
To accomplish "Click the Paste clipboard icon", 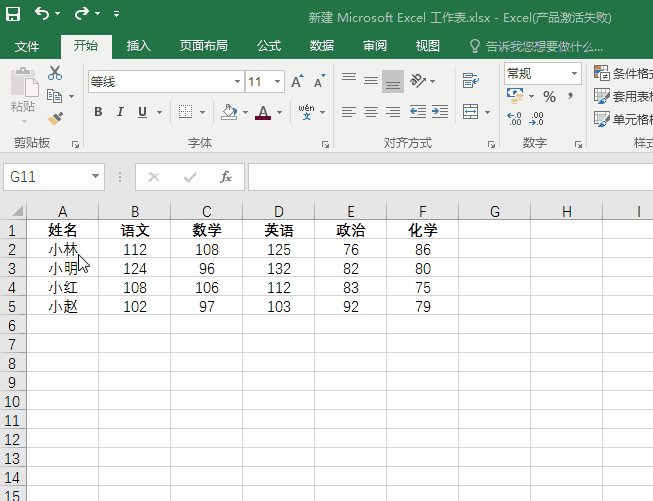I will (x=23, y=82).
